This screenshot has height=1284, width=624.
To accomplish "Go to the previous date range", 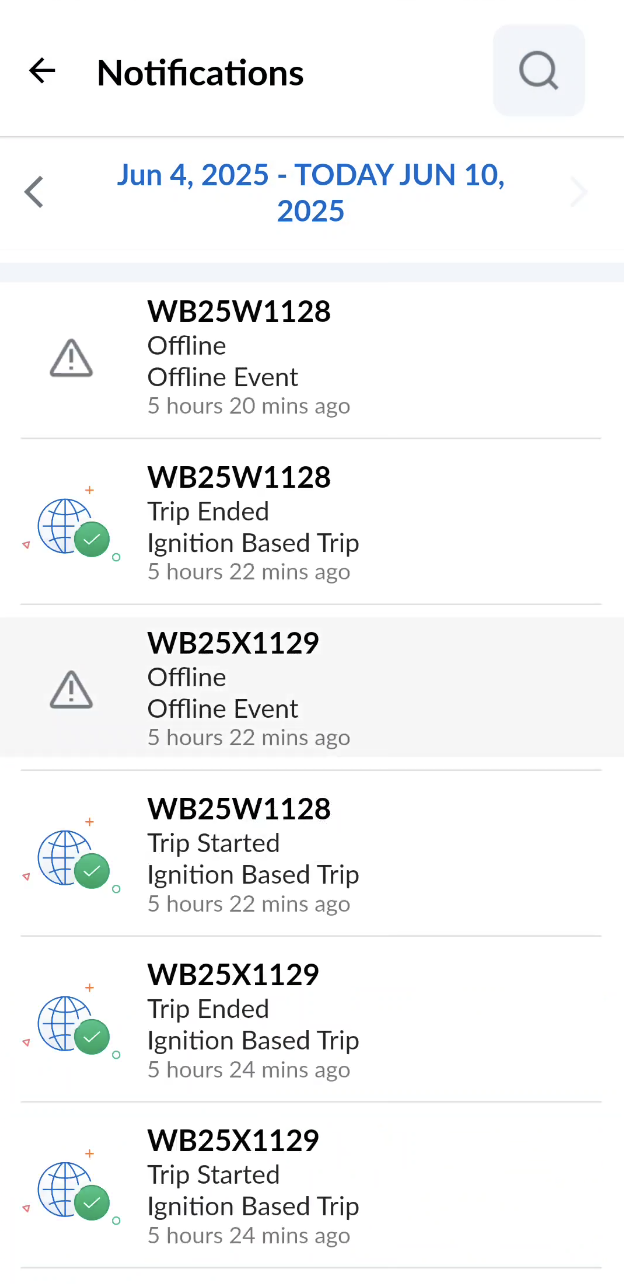I will point(35,192).
